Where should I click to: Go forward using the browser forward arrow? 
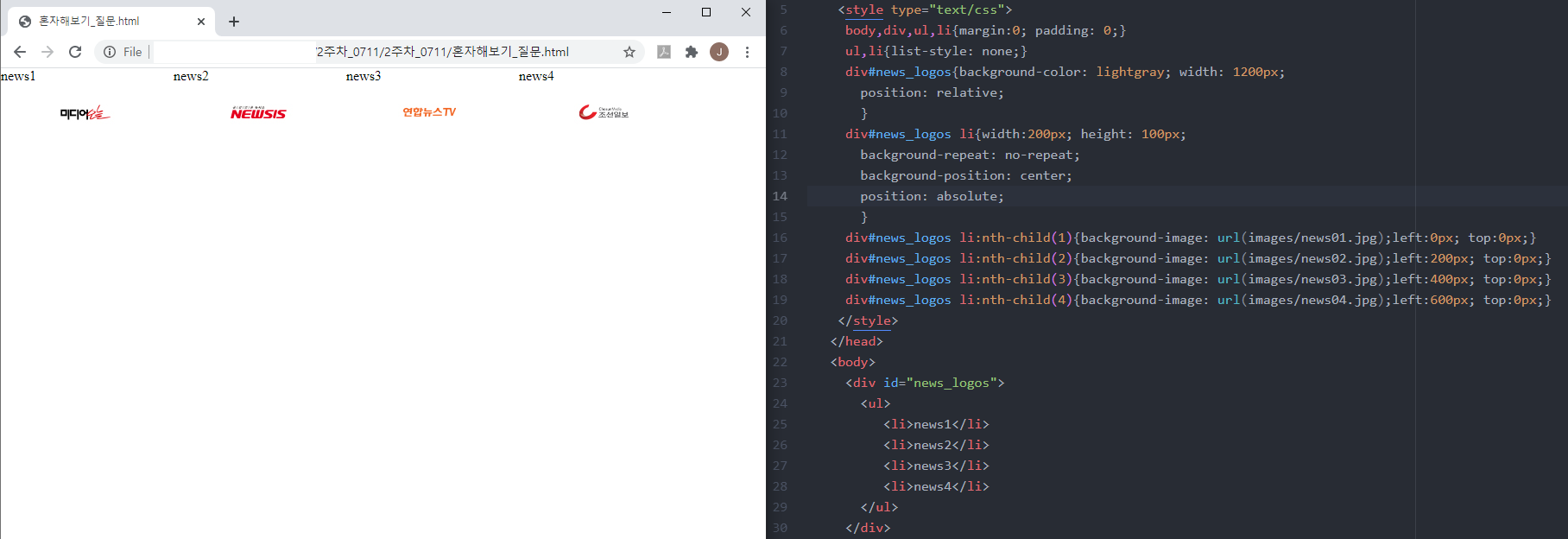[x=47, y=52]
